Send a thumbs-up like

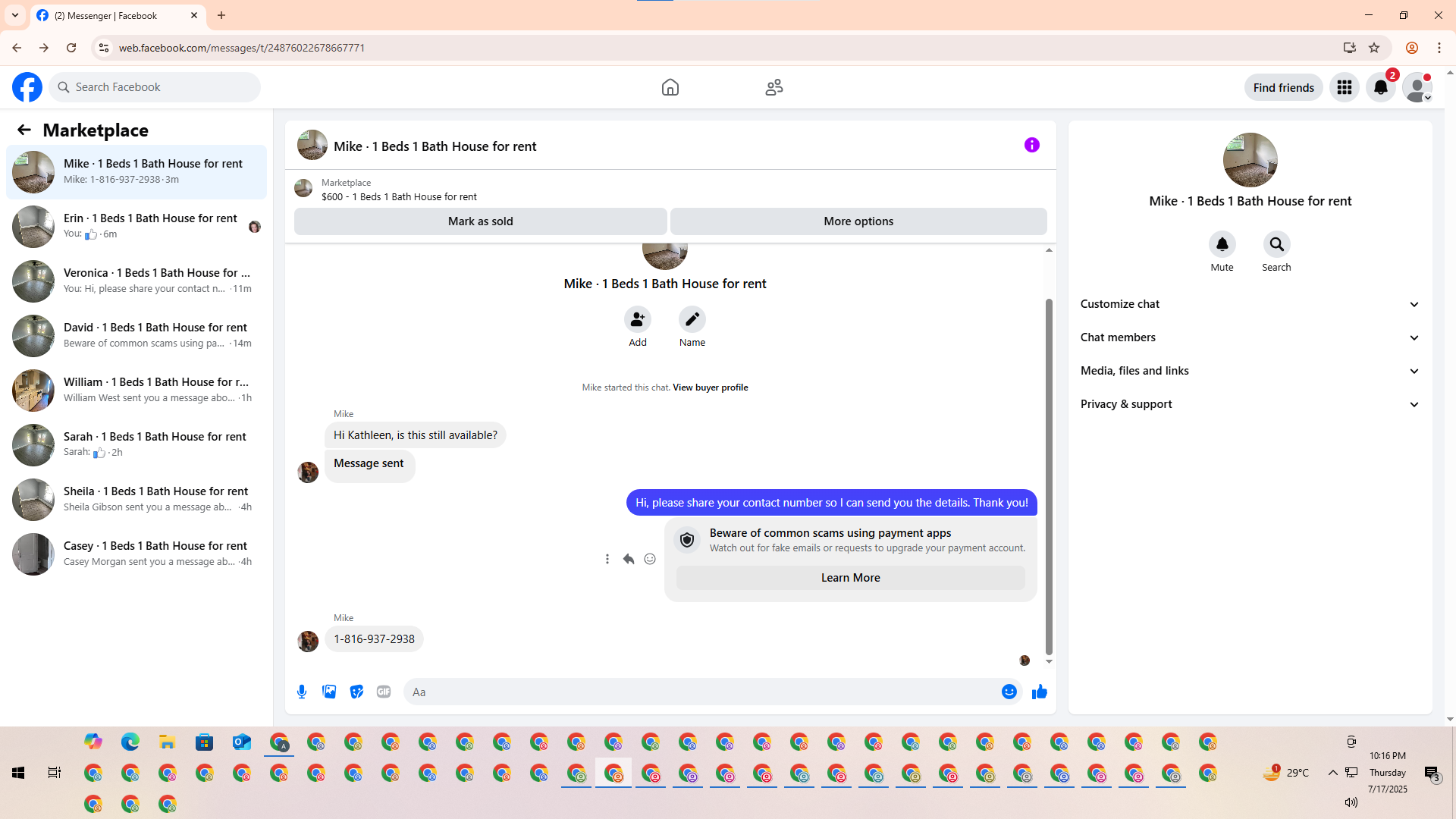click(1039, 692)
